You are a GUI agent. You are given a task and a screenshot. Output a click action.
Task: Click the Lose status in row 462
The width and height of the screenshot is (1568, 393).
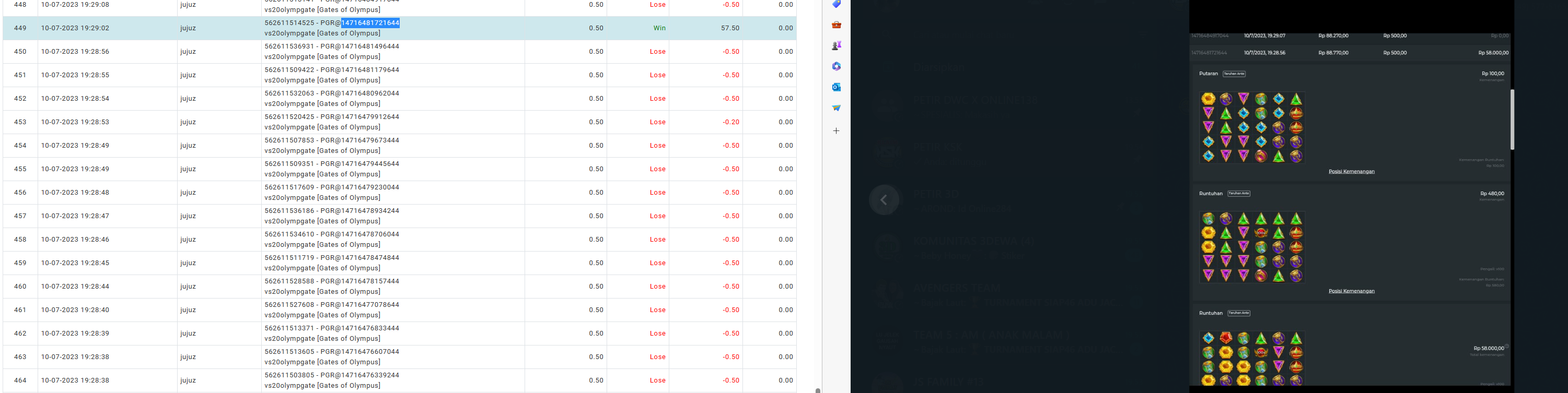pyautogui.click(x=657, y=334)
